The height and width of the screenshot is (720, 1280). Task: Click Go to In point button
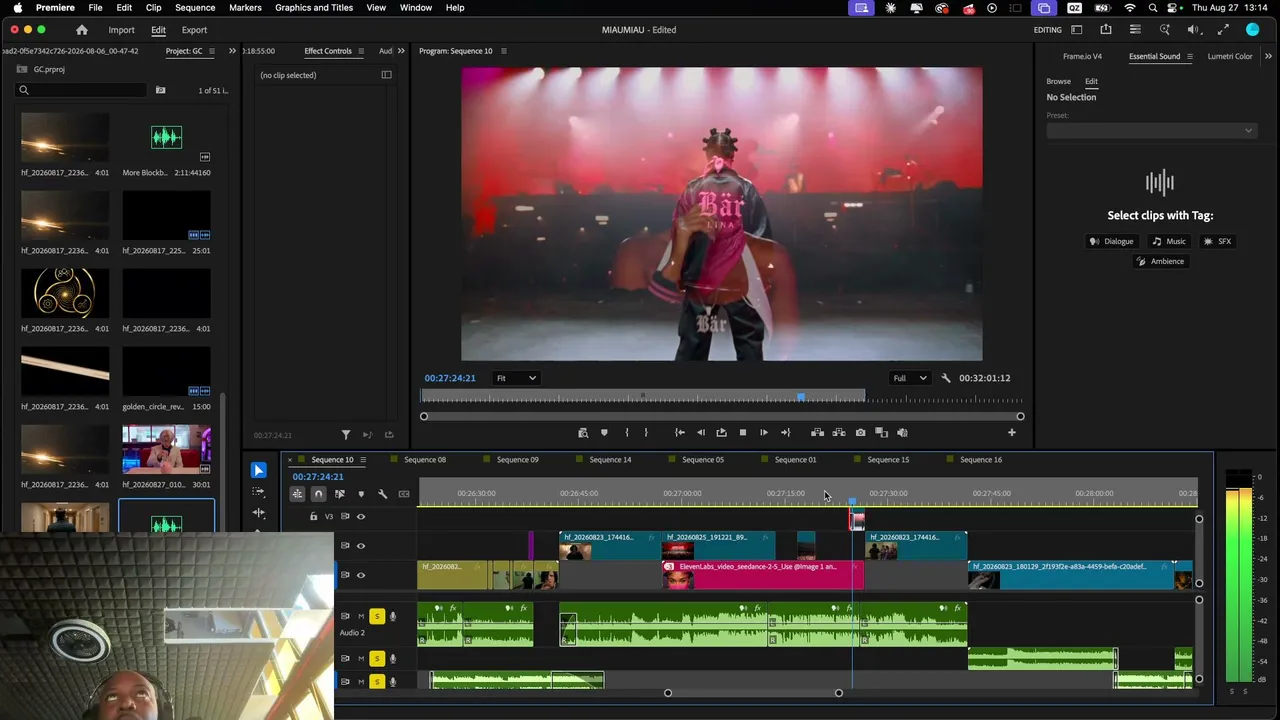point(680,433)
